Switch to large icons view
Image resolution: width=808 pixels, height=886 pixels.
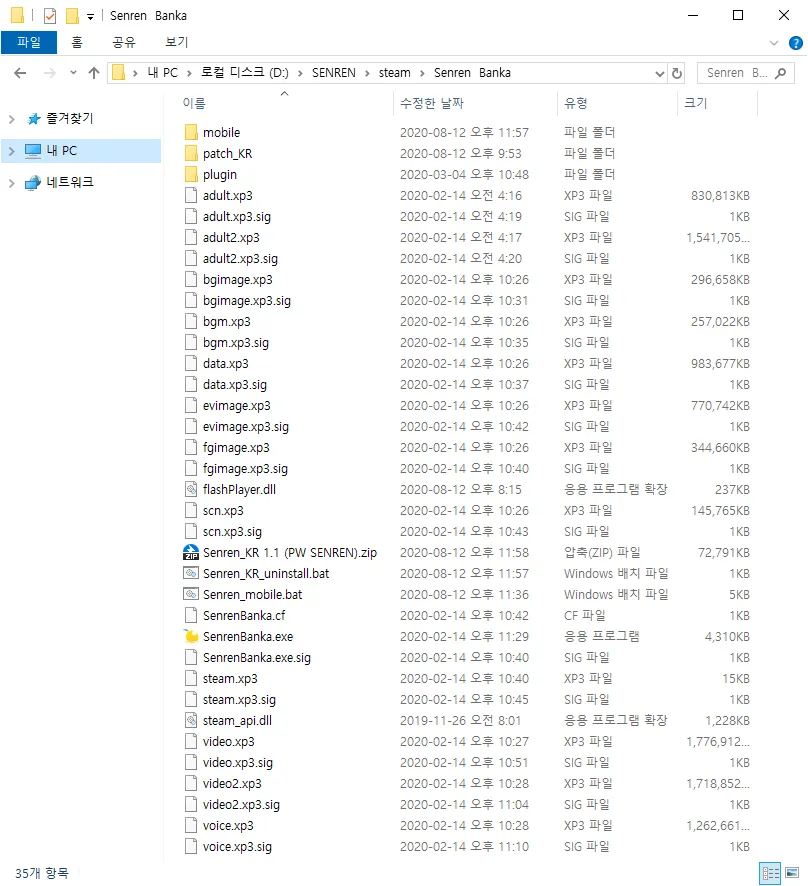click(792, 873)
